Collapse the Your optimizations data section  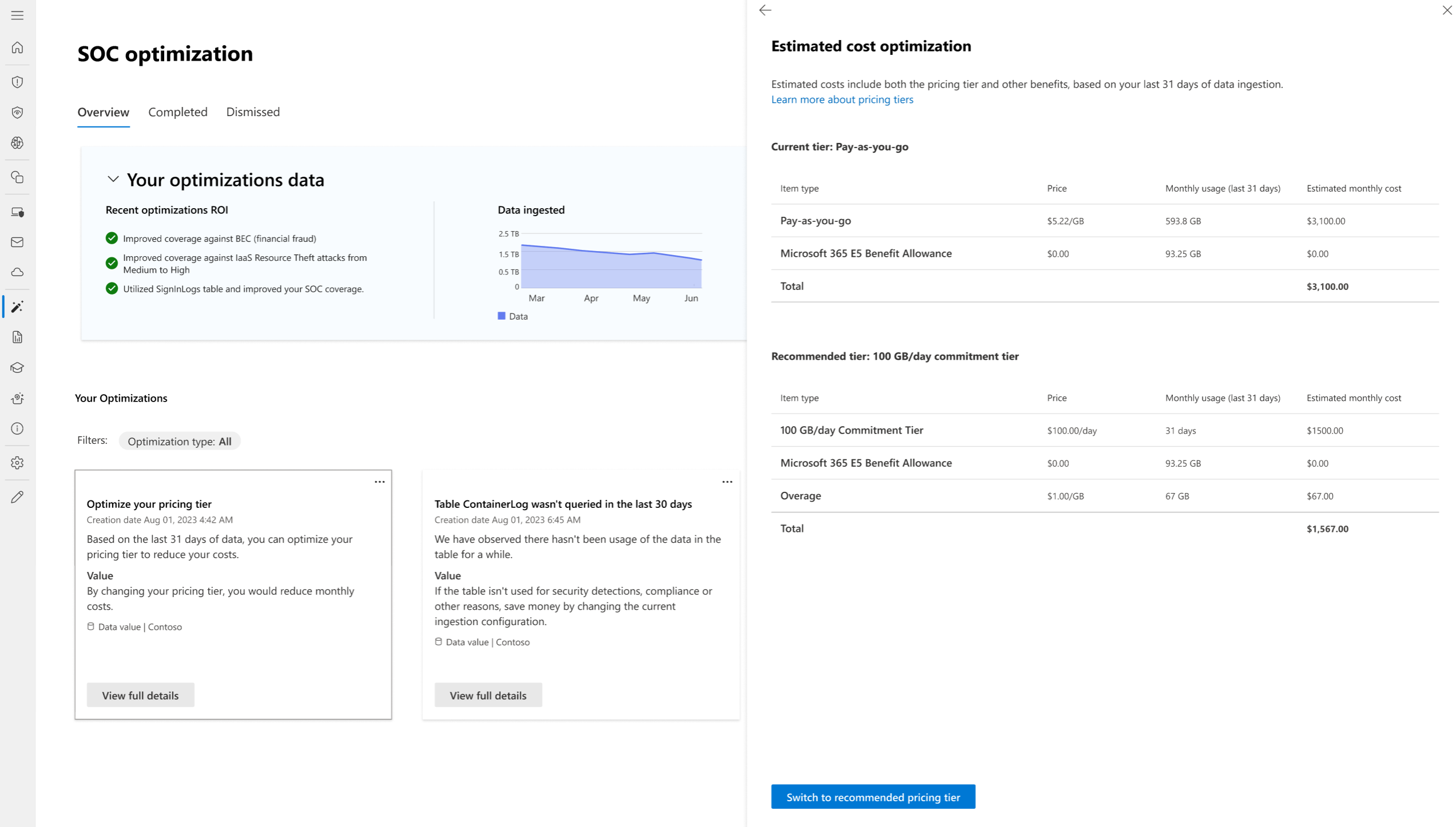tap(113, 179)
